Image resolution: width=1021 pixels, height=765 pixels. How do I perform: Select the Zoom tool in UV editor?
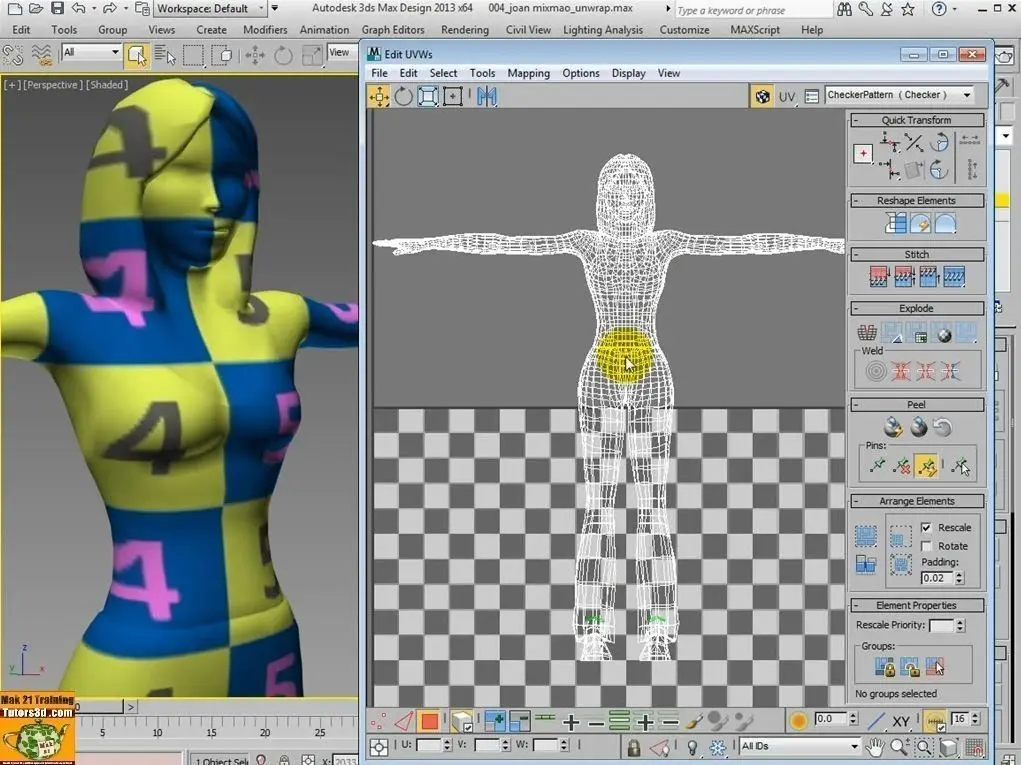click(899, 747)
